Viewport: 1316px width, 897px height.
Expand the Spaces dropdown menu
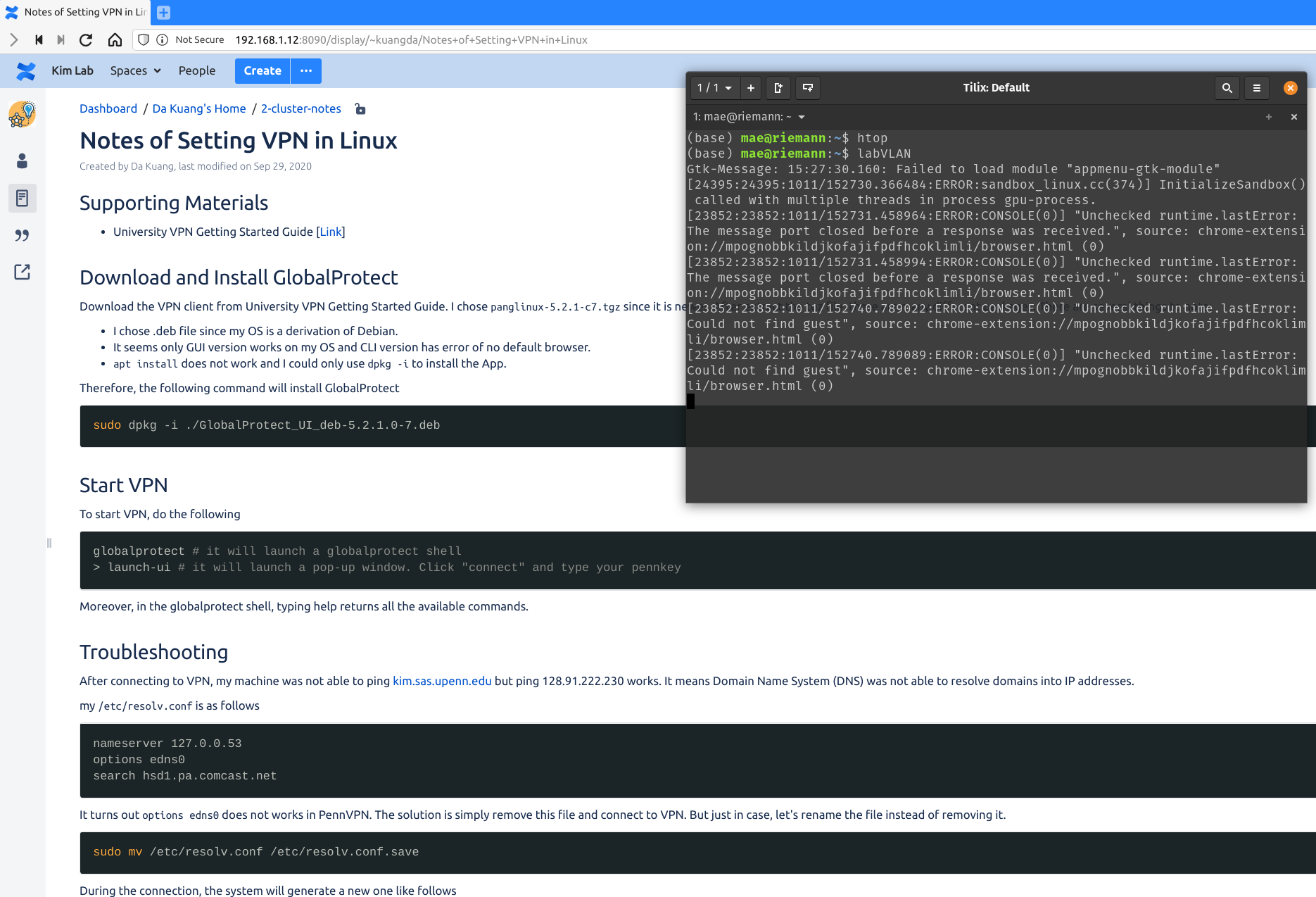(136, 70)
